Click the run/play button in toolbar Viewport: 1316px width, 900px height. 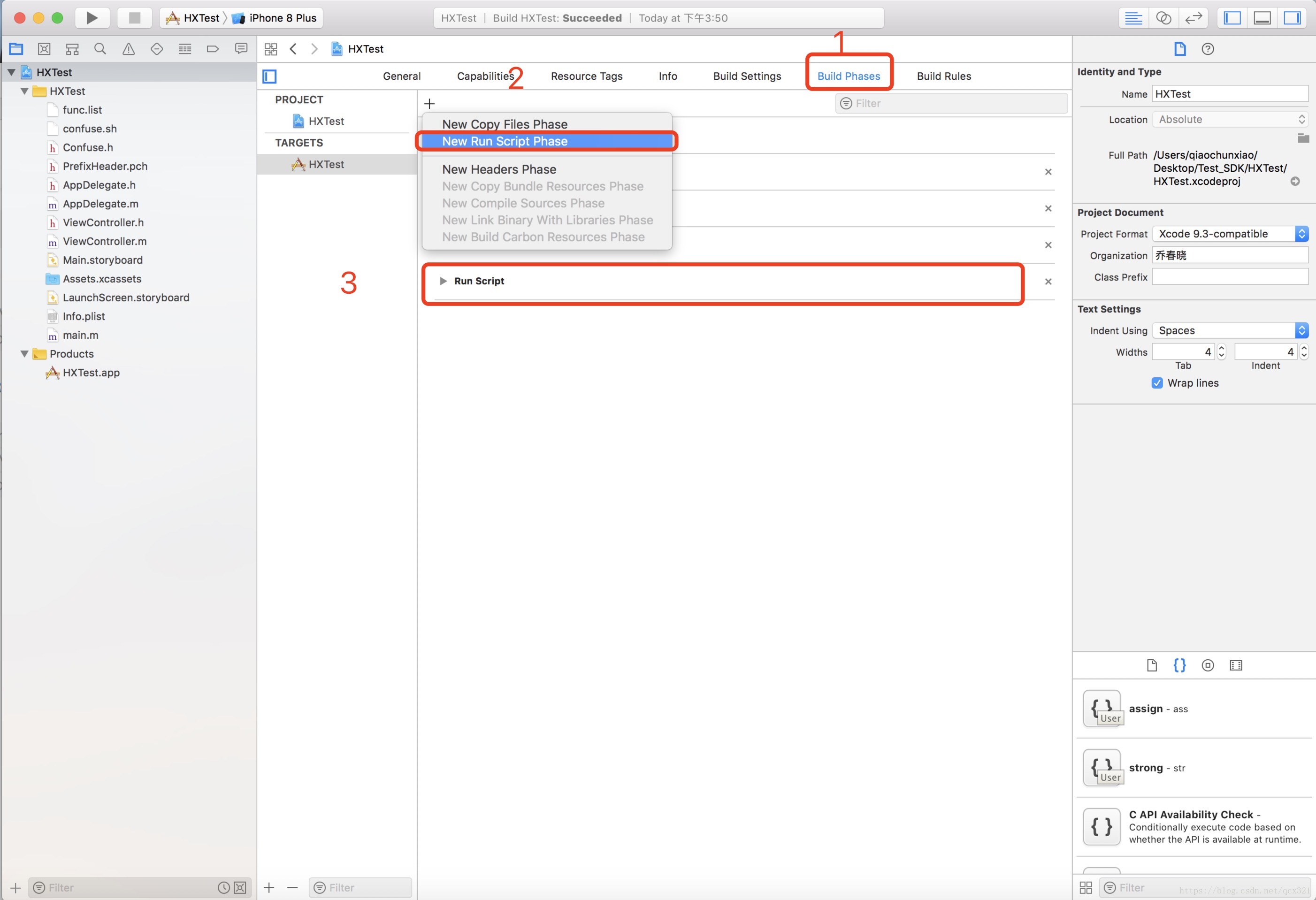[91, 17]
